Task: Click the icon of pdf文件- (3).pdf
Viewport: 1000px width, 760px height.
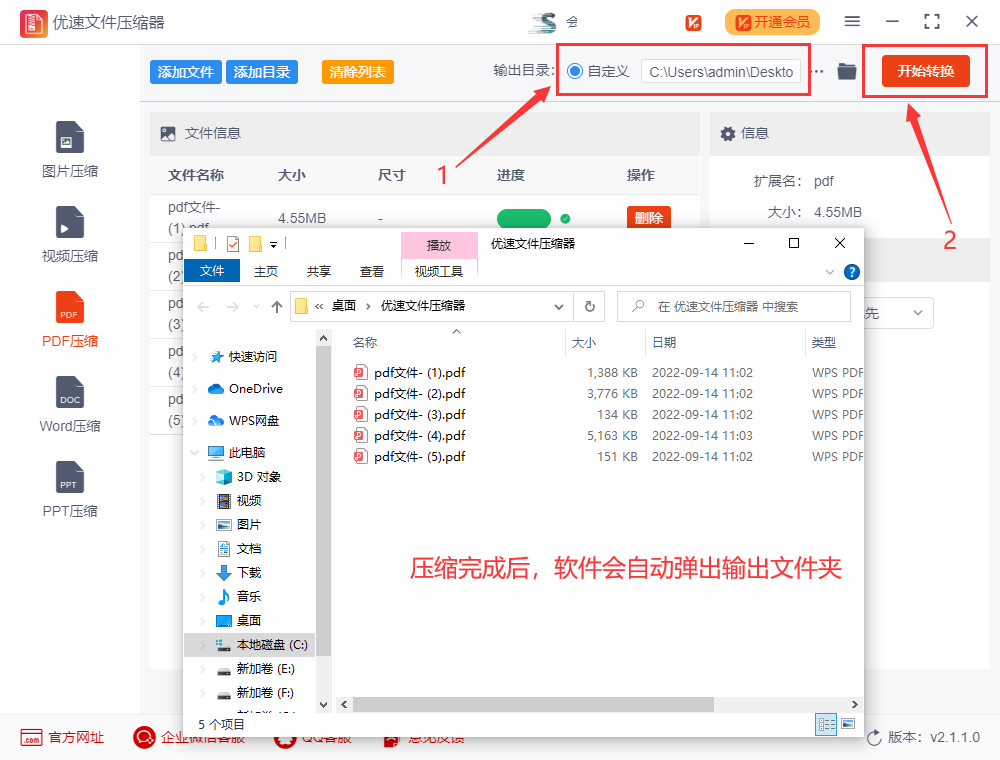Action: coord(361,414)
